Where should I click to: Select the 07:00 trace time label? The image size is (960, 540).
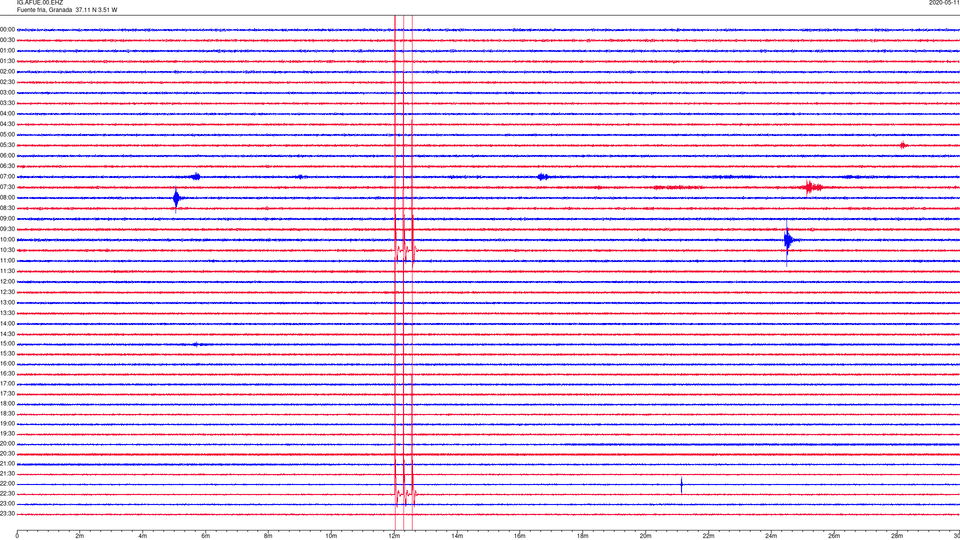click(x=8, y=177)
